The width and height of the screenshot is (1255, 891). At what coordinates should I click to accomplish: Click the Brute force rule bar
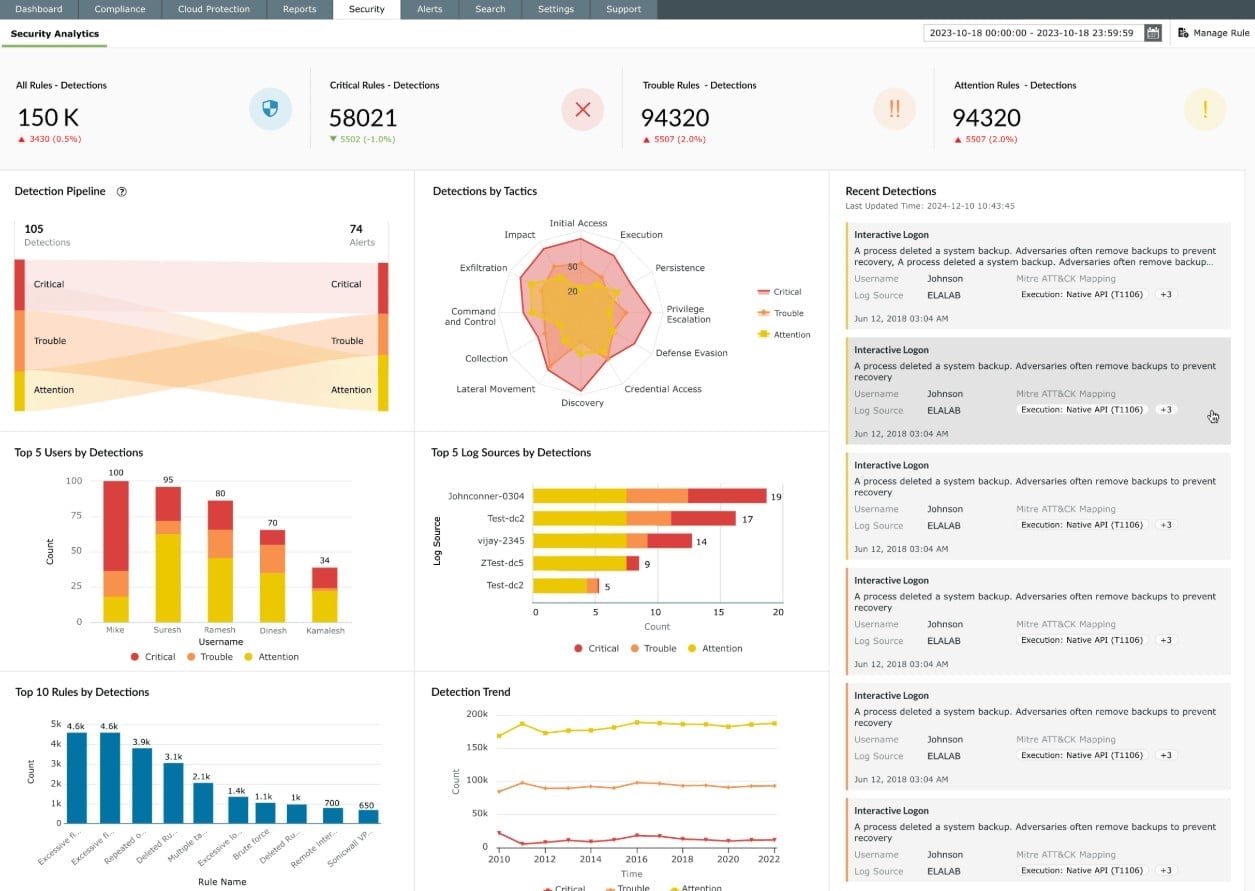tap(264, 813)
